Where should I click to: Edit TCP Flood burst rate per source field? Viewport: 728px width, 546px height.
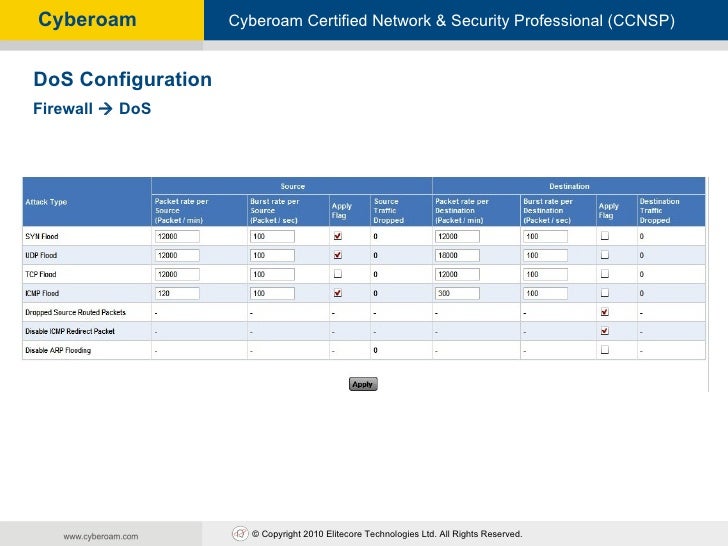272,274
